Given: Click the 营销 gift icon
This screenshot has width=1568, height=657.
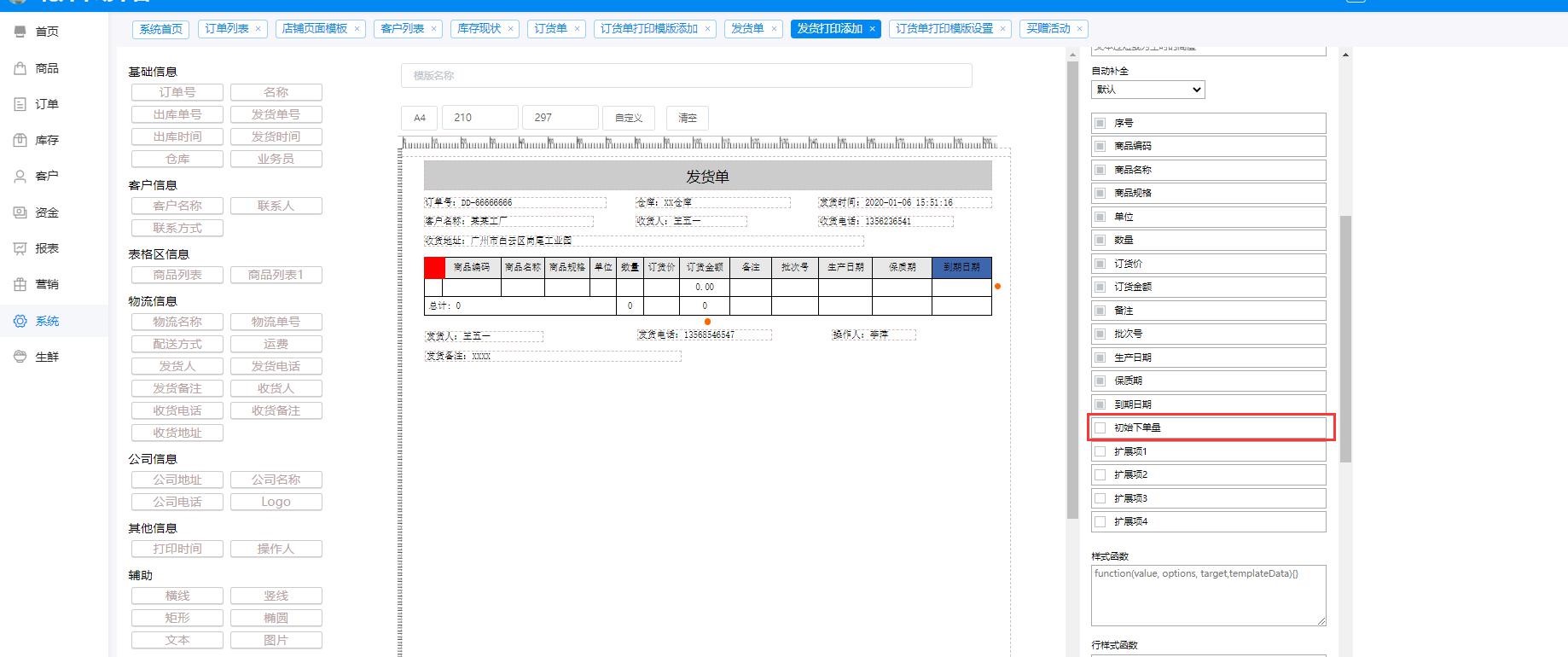Looking at the screenshot, I should 20,284.
